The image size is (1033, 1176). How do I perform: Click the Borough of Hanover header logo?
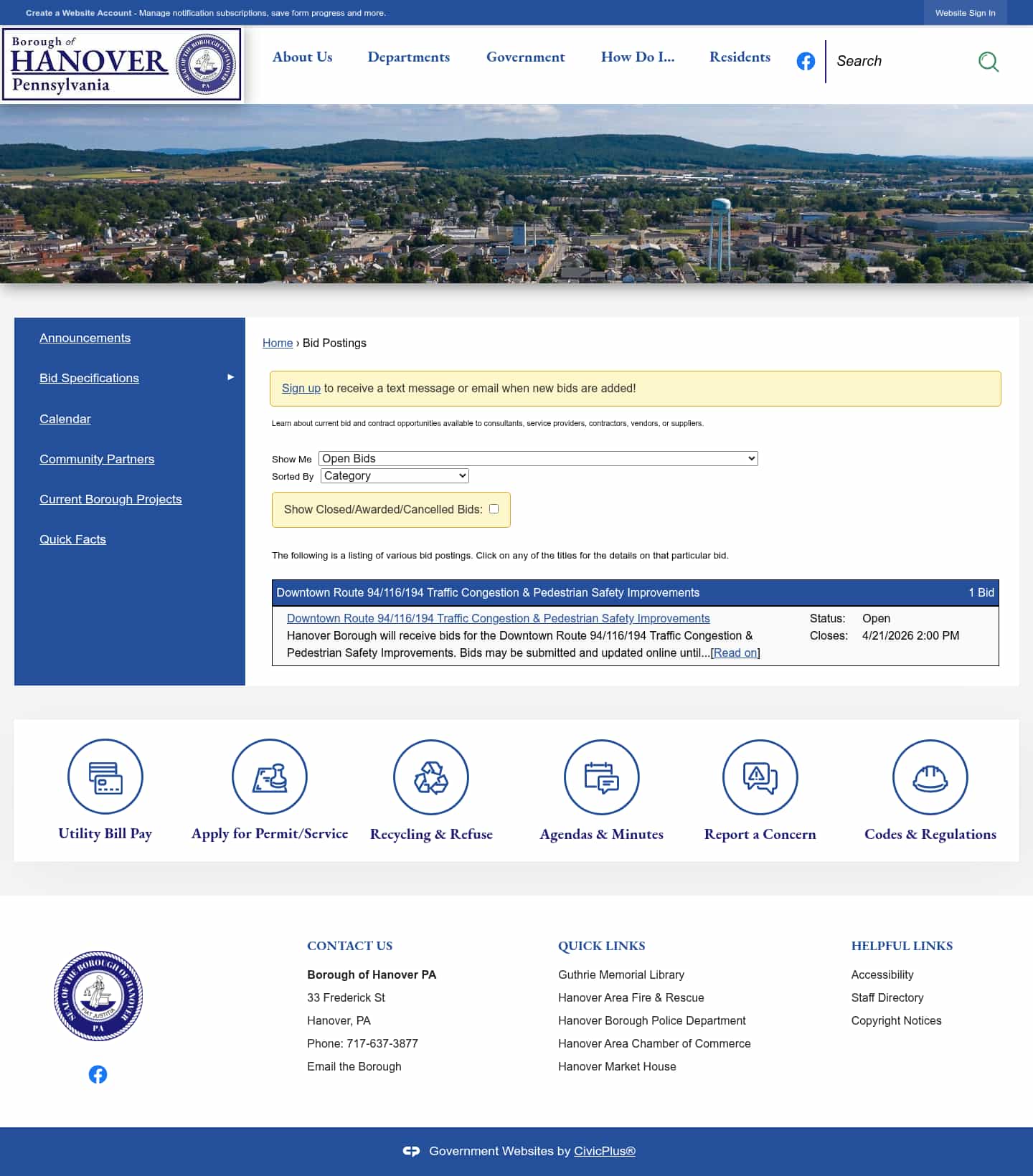[122, 64]
